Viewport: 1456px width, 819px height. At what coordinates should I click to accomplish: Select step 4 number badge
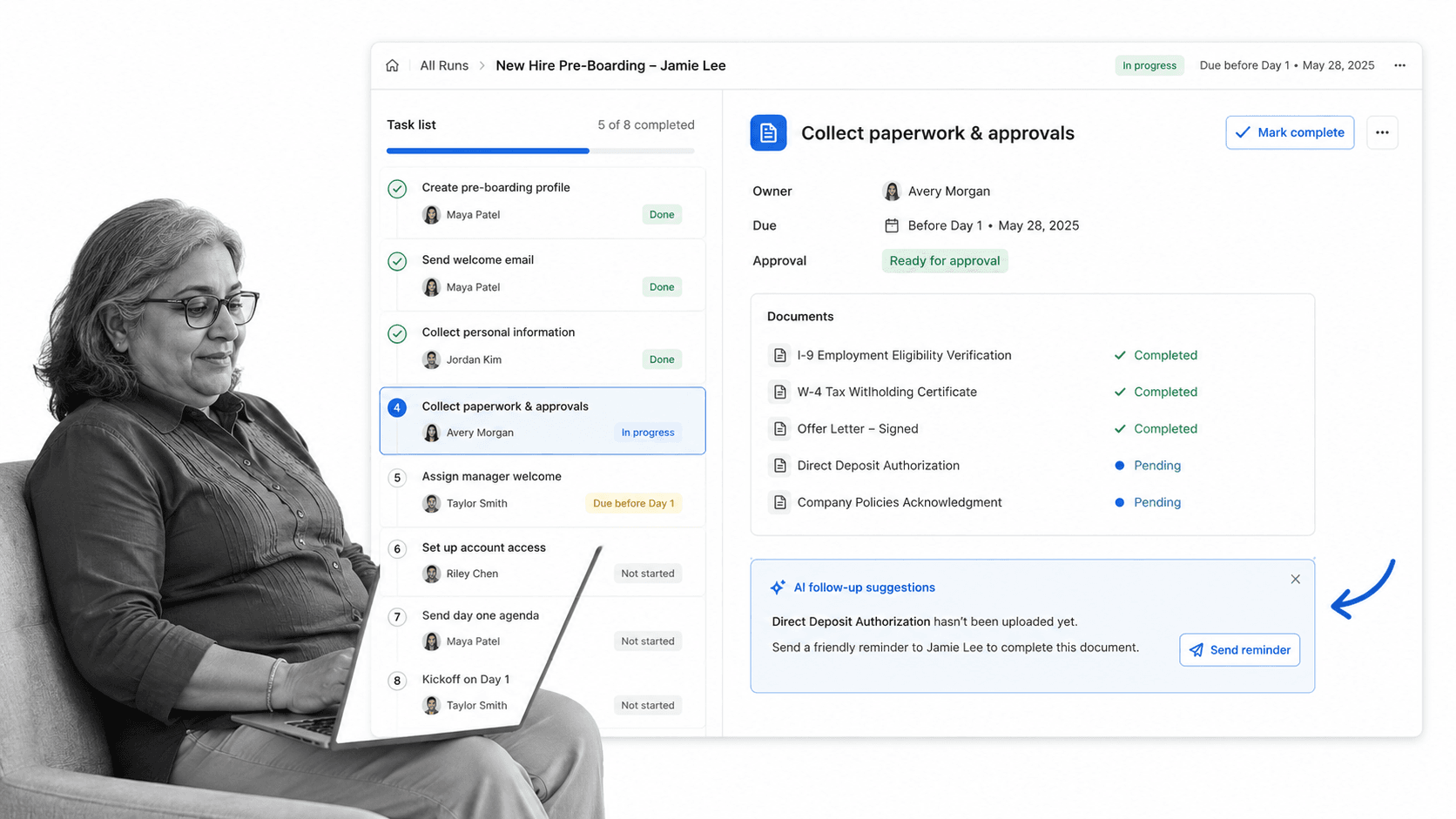(x=397, y=407)
